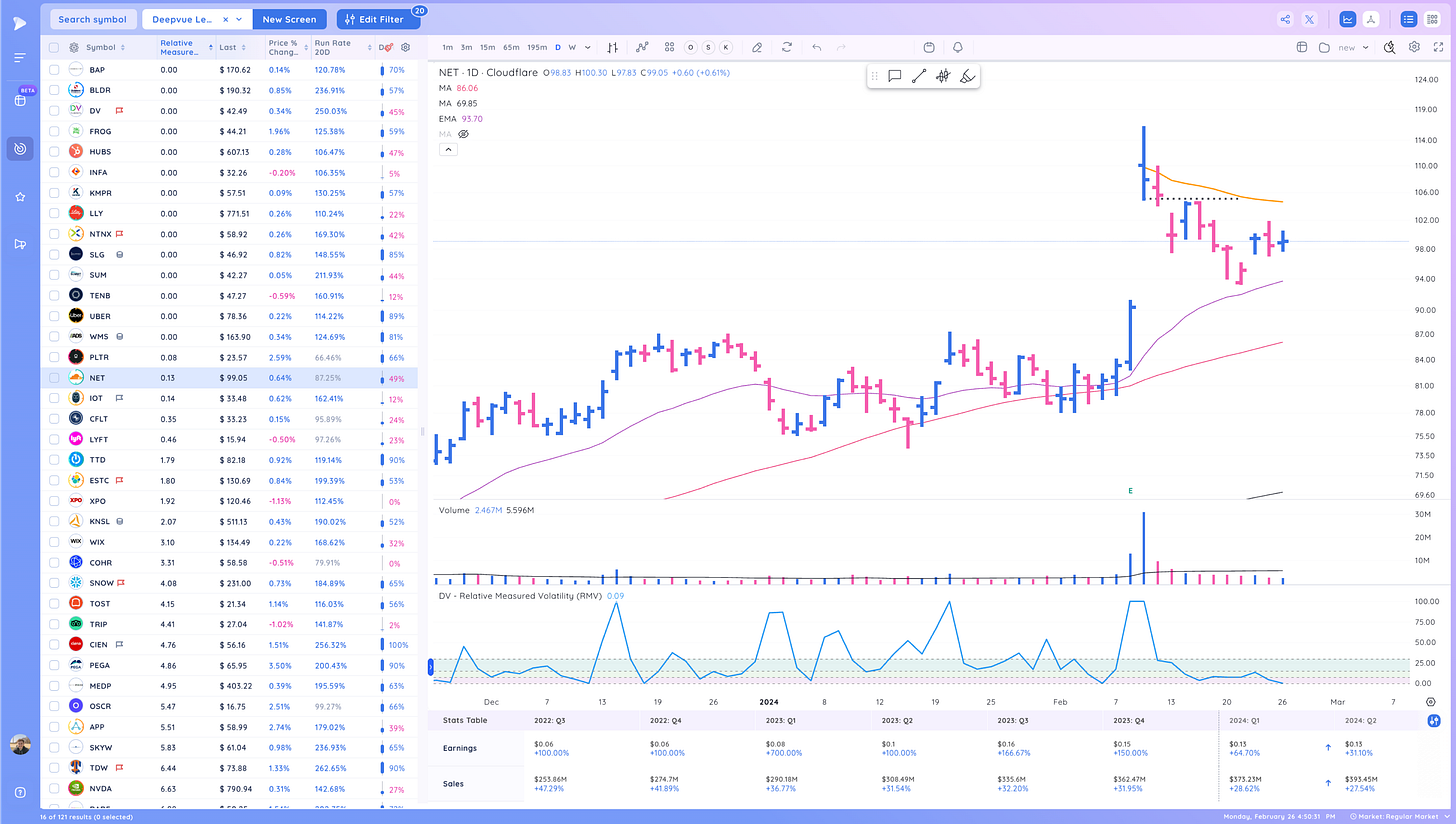Viewport: 1456px width, 824px height.
Task: Select the trend line drawing tool
Action: click(919, 76)
